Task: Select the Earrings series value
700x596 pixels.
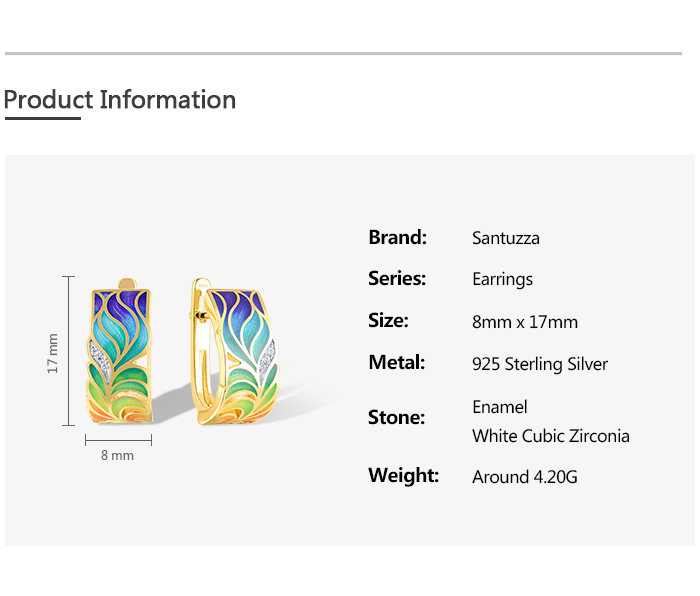Action: pyautogui.click(x=502, y=279)
